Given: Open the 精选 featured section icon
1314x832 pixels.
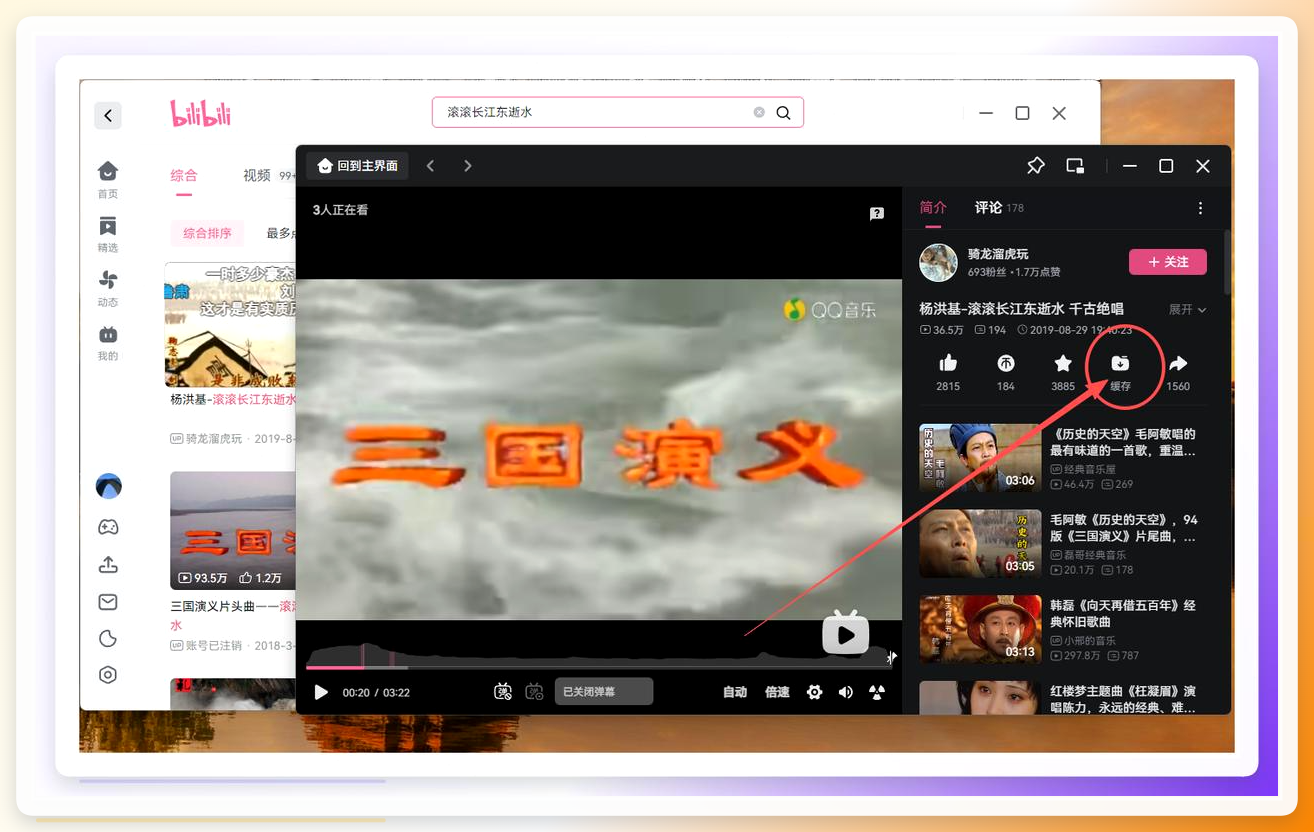Looking at the screenshot, I should tap(108, 225).
